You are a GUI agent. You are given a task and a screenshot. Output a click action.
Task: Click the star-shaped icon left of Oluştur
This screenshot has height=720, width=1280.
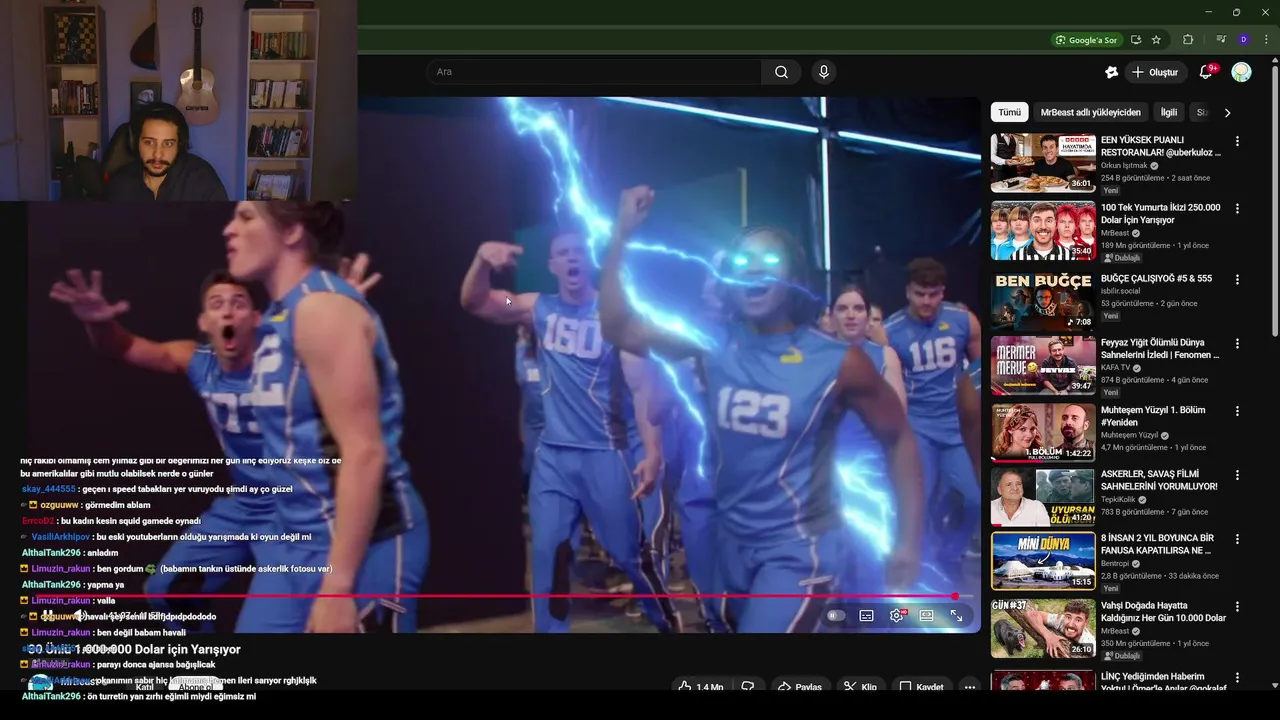pos(1111,72)
